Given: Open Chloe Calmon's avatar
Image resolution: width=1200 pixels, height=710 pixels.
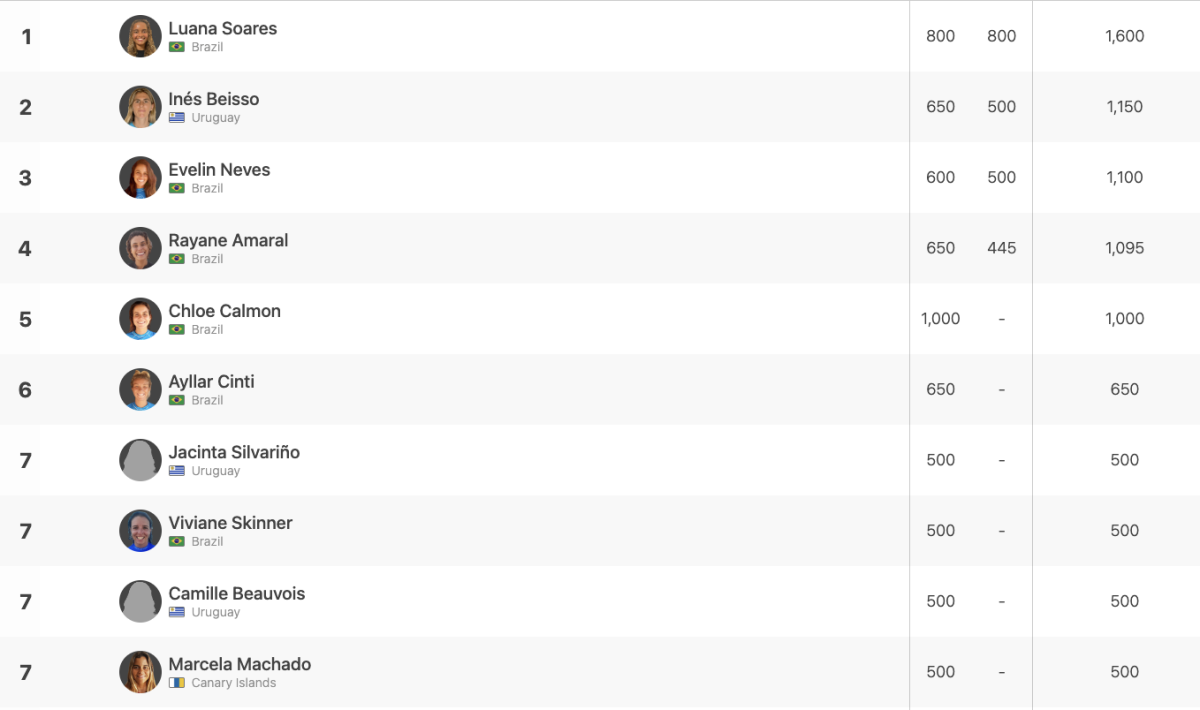Looking at the screenshot, I should (140, 319).
